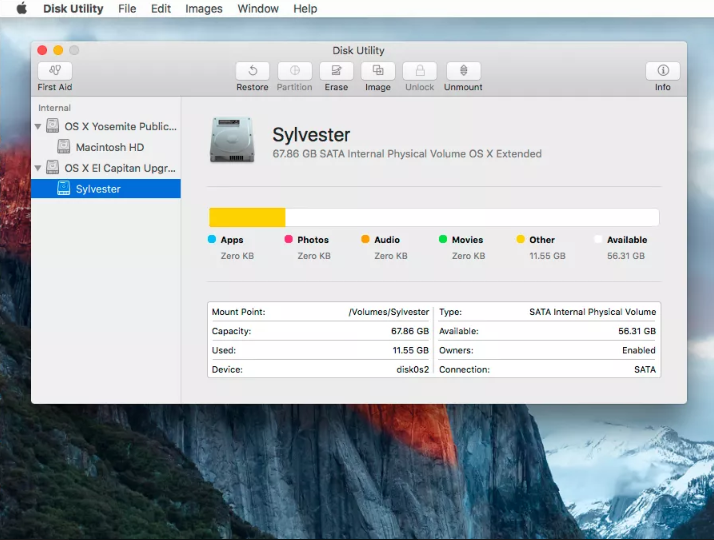This screenshot has width=714, height=540.
Task: Click the Disk Utility window title
Action: (x=358, y=50)
